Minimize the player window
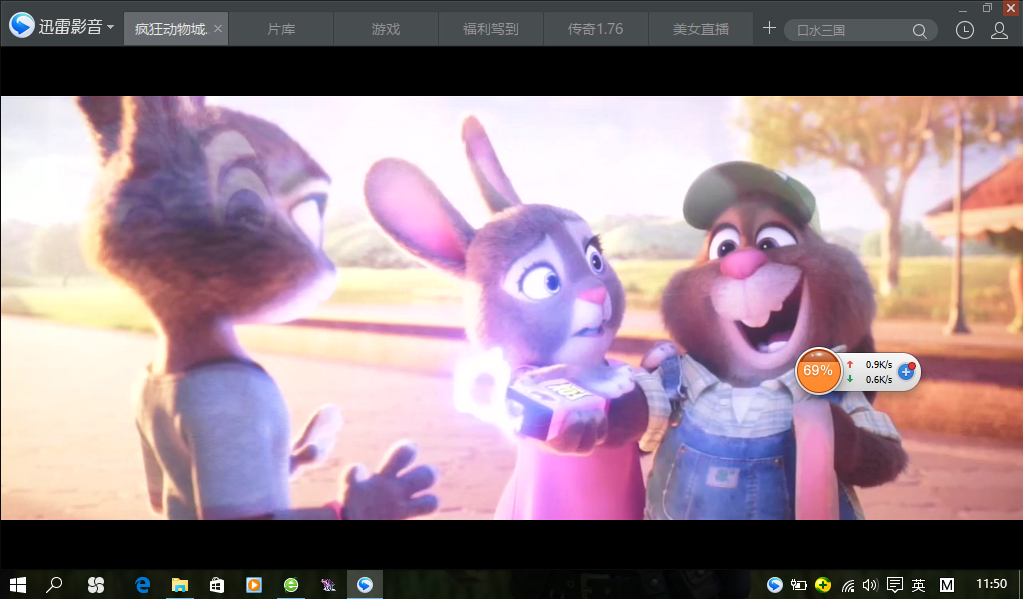 coord(964,10)
